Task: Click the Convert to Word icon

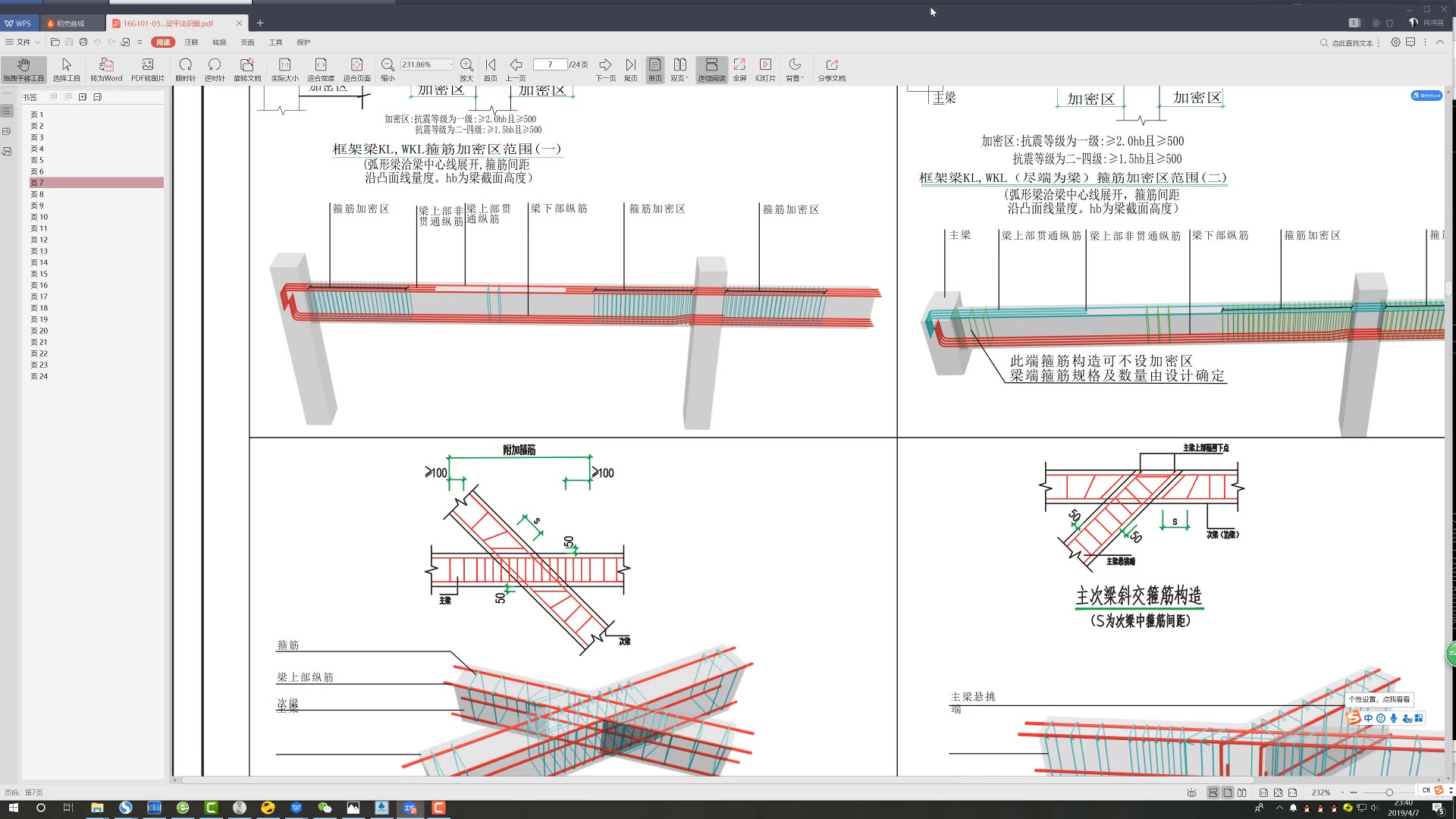Action: coord(106,68)
